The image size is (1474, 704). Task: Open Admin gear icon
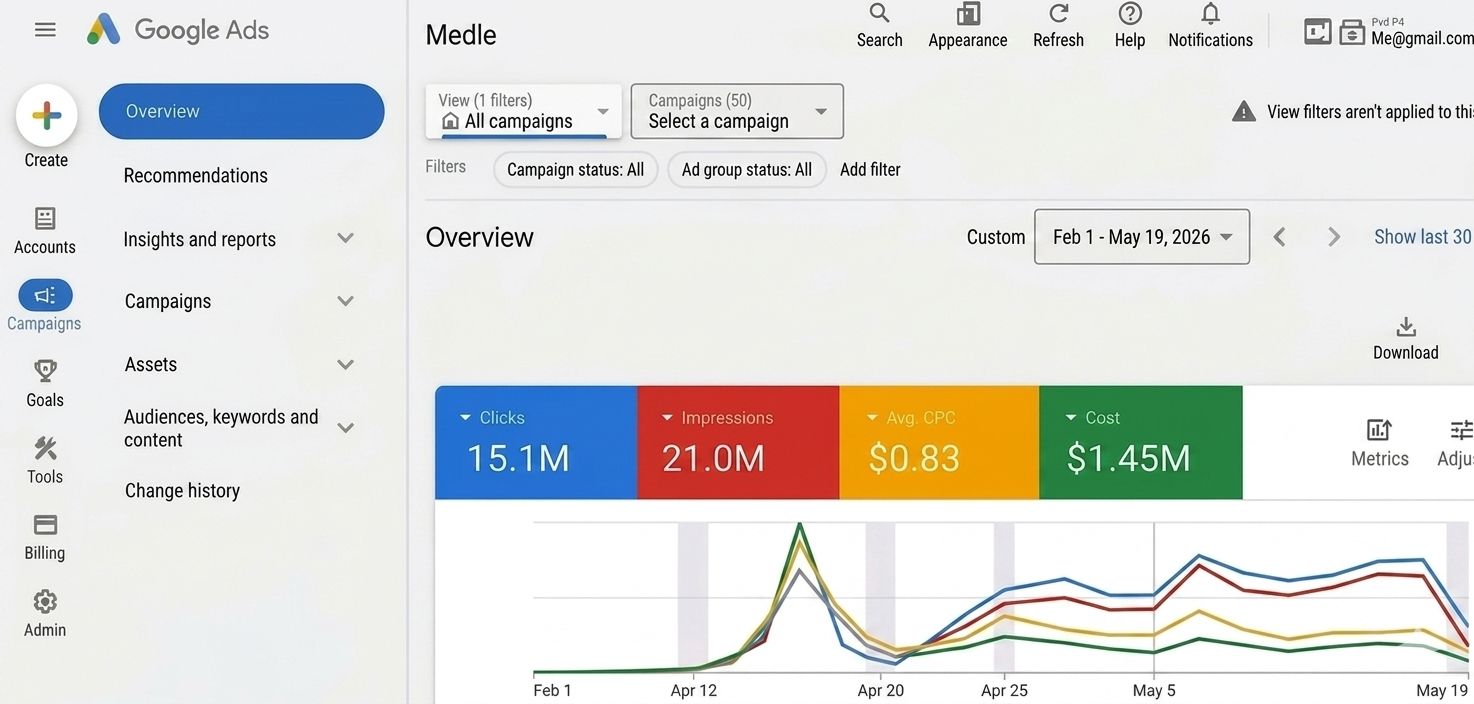pos(45,601)
